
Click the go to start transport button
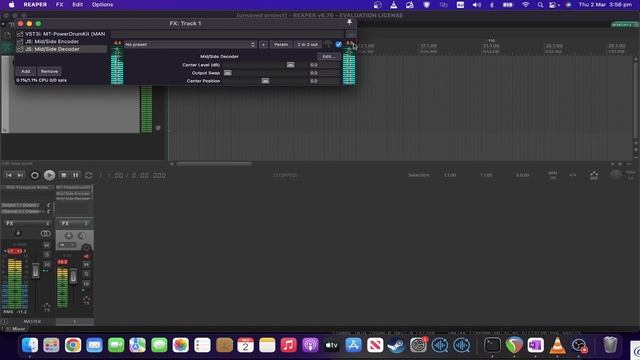pos(9,175)
